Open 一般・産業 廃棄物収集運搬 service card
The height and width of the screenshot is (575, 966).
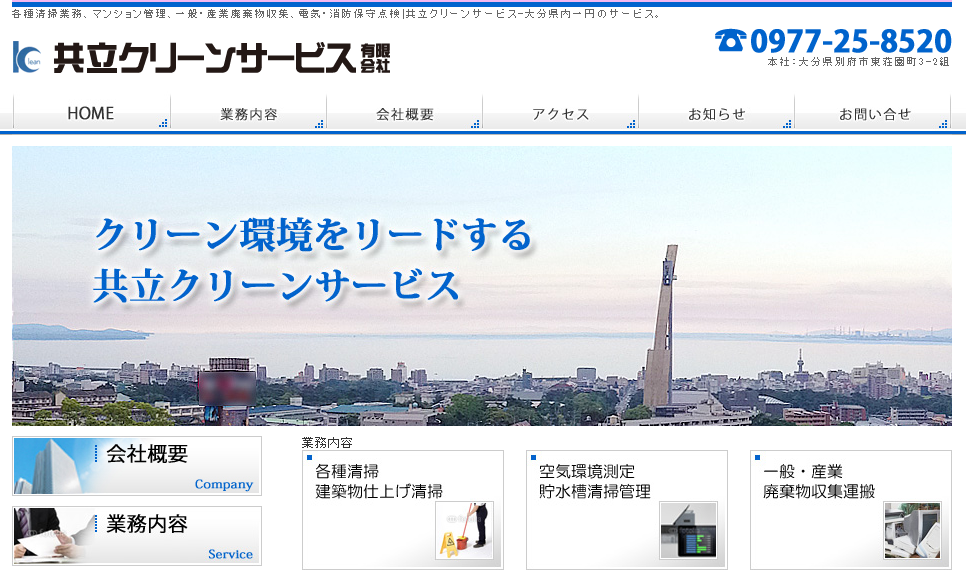851,510
